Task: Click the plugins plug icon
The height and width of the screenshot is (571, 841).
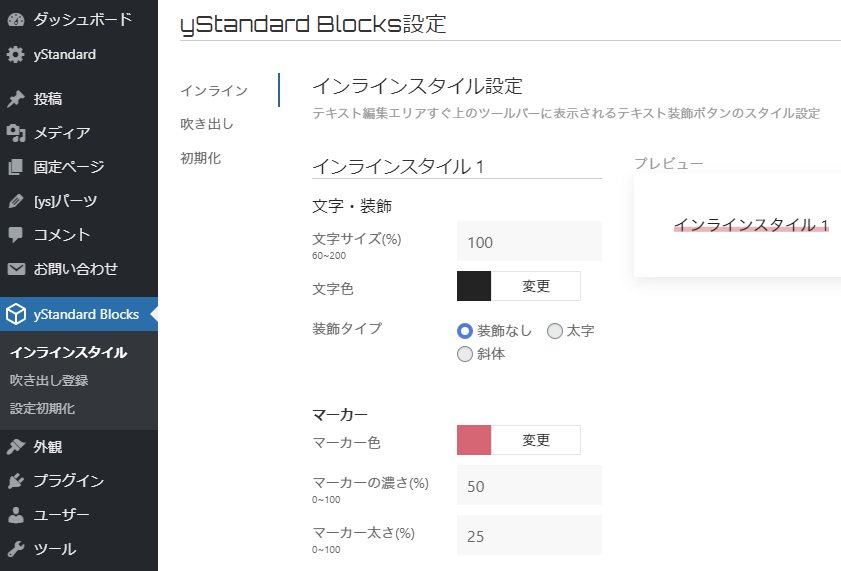Action: pyautogui.click(x=16, y=481)
